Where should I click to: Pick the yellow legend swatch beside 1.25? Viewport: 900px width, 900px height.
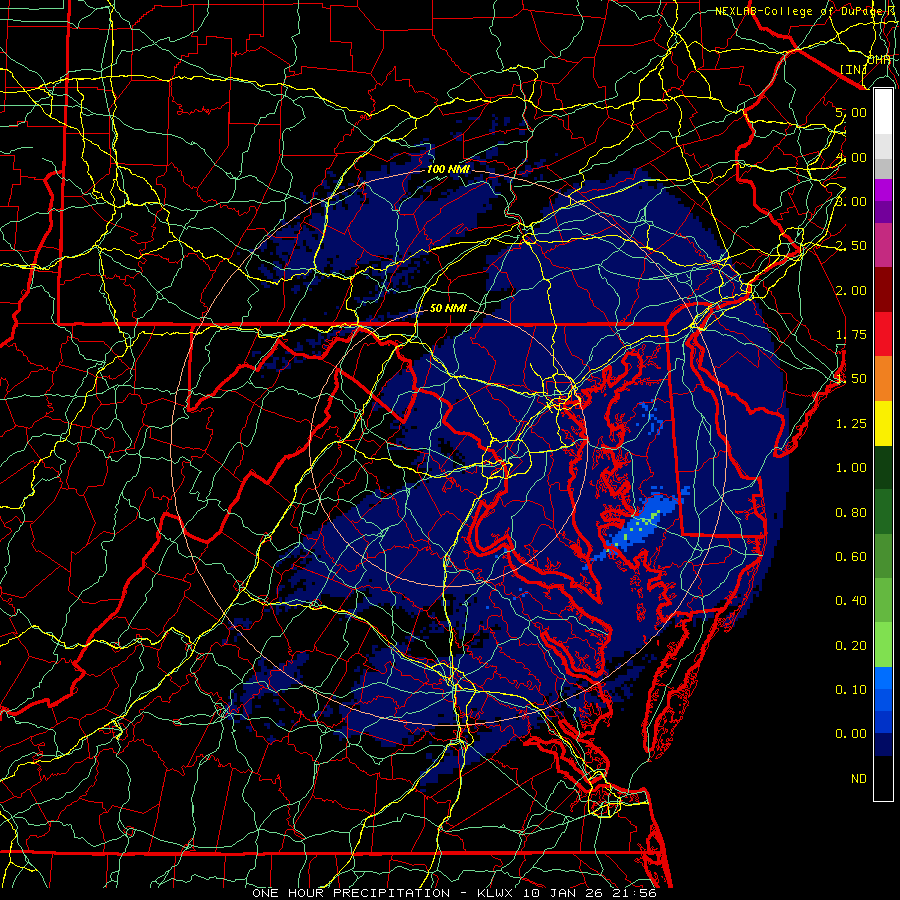(883, 423)
